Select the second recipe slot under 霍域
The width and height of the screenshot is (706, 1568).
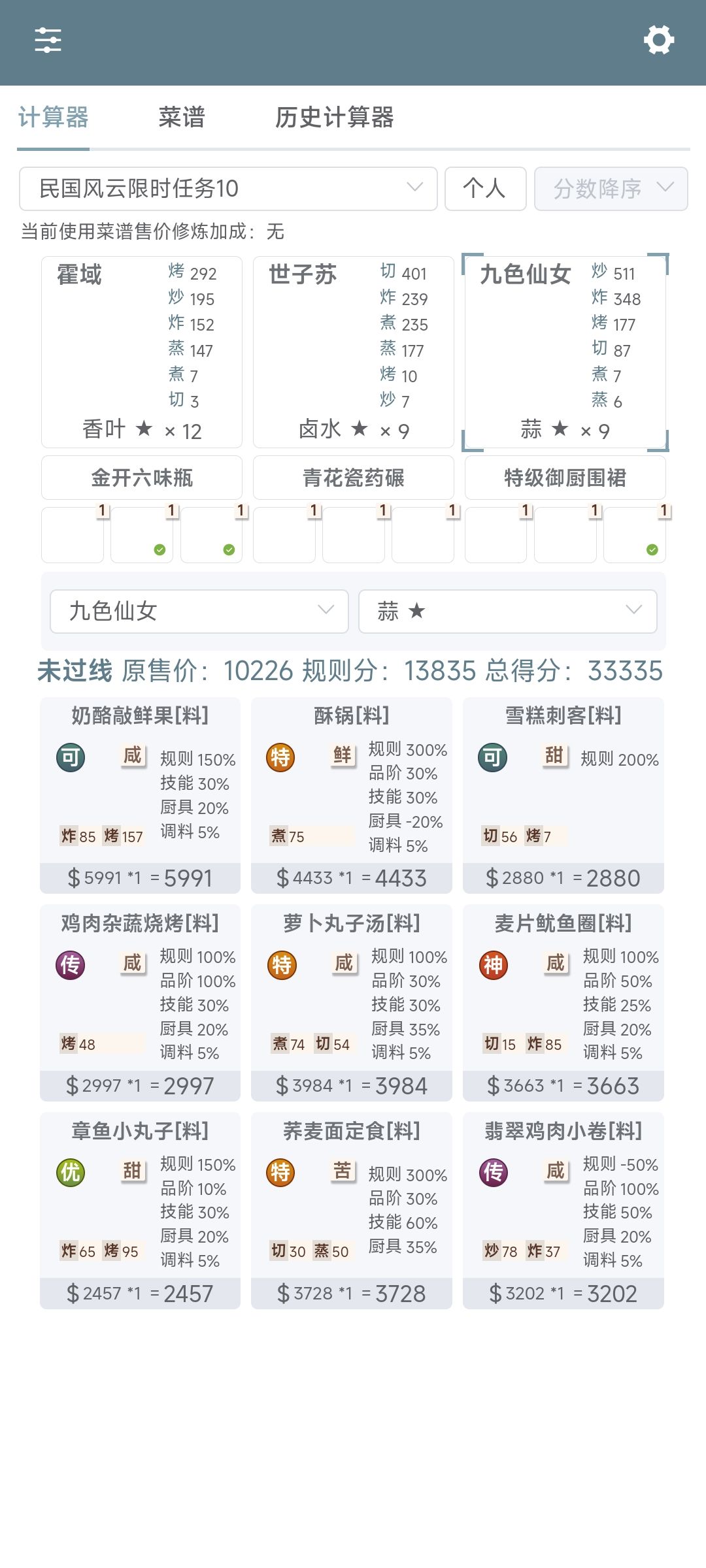click(142, 535)
